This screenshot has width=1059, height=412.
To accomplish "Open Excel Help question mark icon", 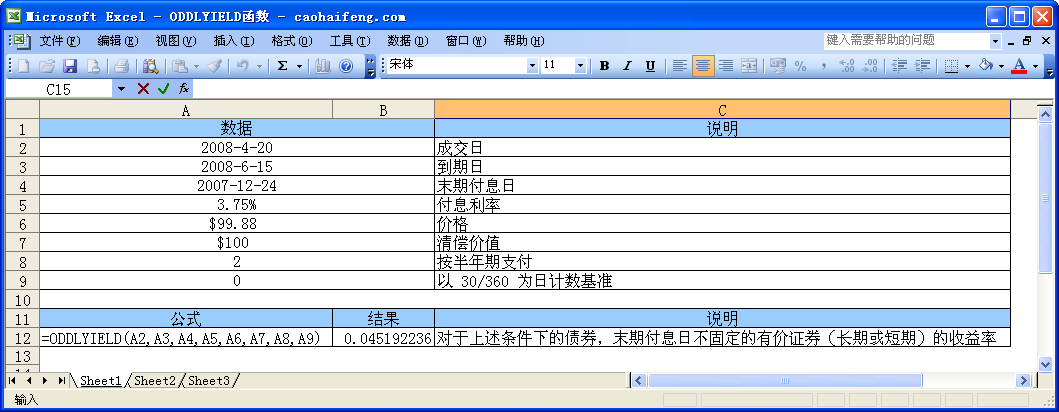I will [x=346, y=66].
